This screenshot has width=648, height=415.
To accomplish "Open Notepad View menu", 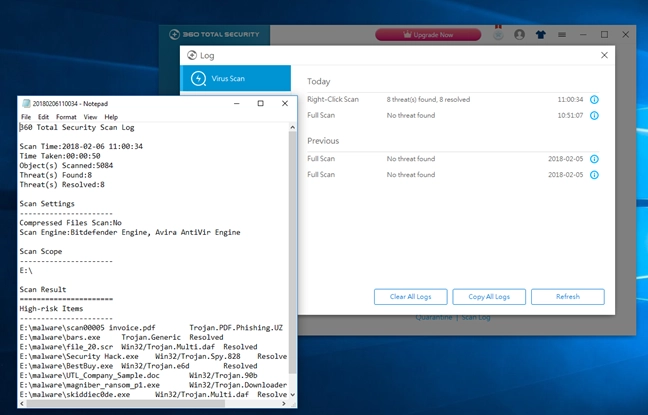I will (90, 117).
